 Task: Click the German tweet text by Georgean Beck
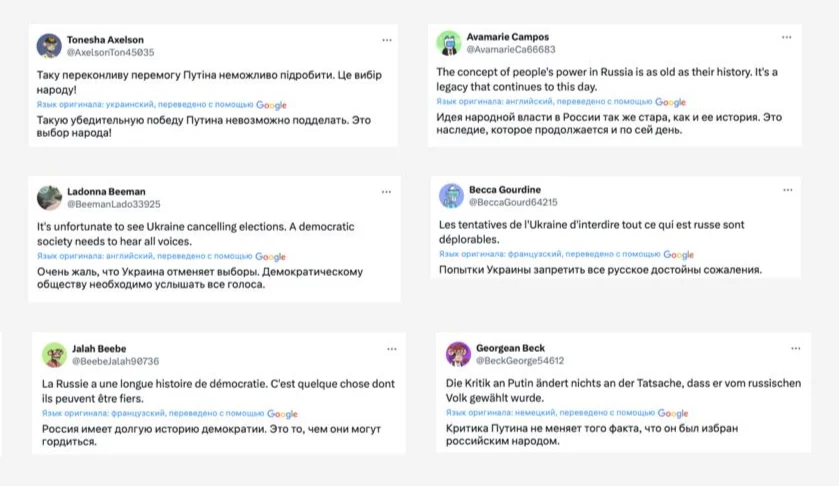pyautogui.click(x=621, y=389)
